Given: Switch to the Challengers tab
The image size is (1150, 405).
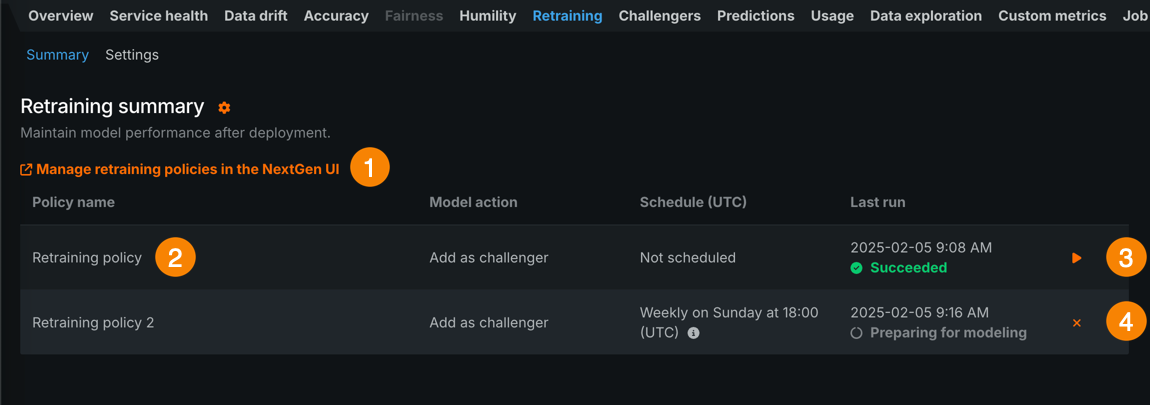Looking at the screenshot, I should coord(659,16).
